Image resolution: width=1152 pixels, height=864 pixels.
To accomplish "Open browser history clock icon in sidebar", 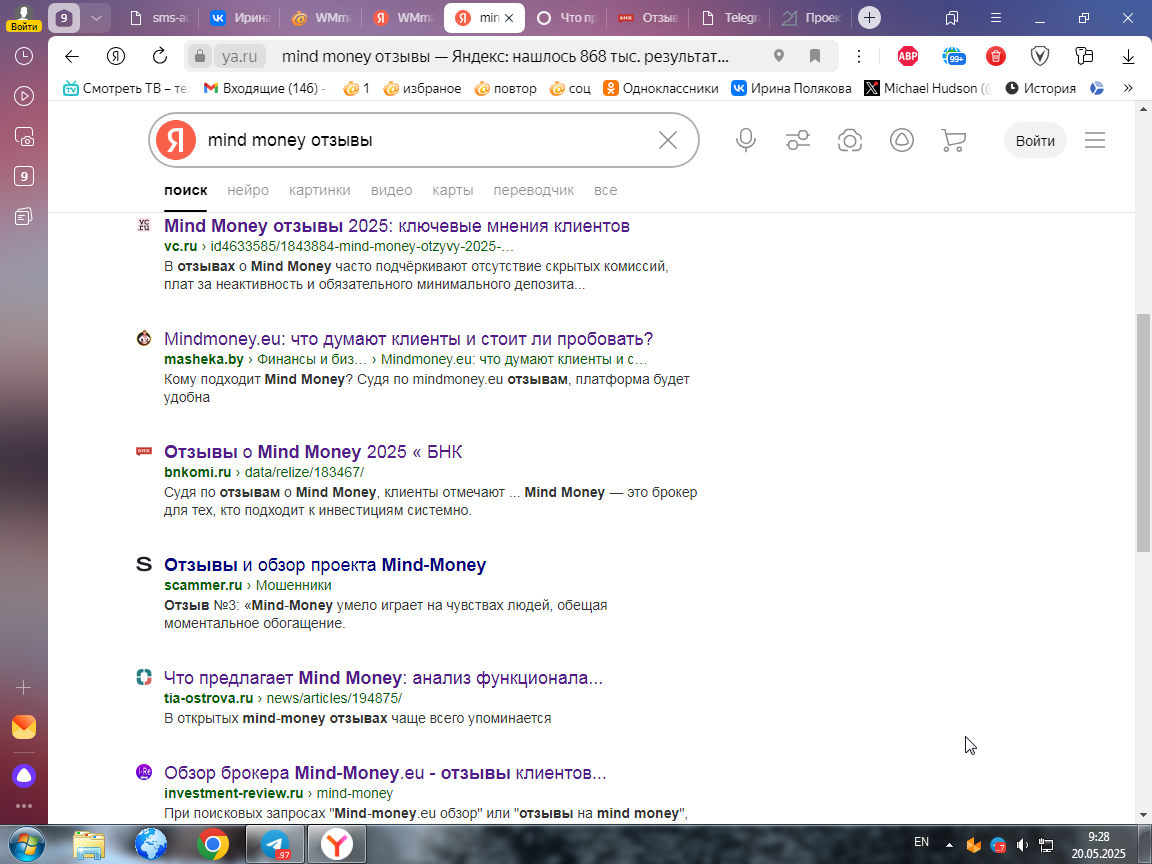I will click(24, 56).
